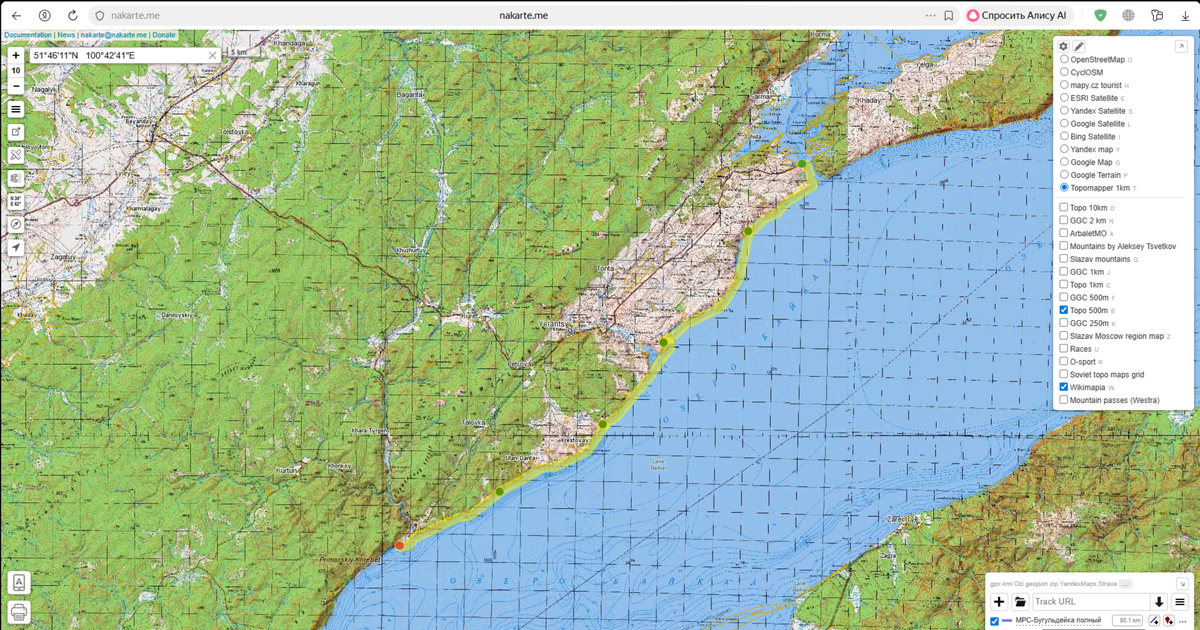The image size is (1200, 630).
Task: Open the Donate link
Action: point(164,35)
